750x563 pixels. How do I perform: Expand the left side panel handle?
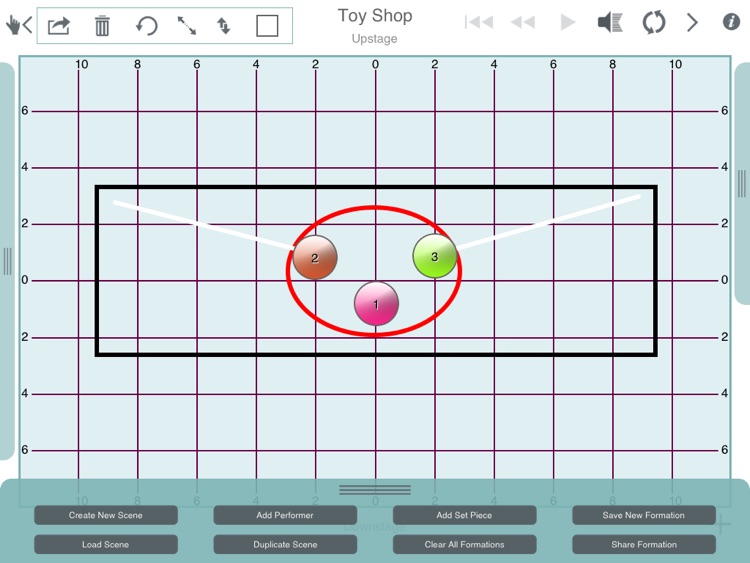[7, 261]
